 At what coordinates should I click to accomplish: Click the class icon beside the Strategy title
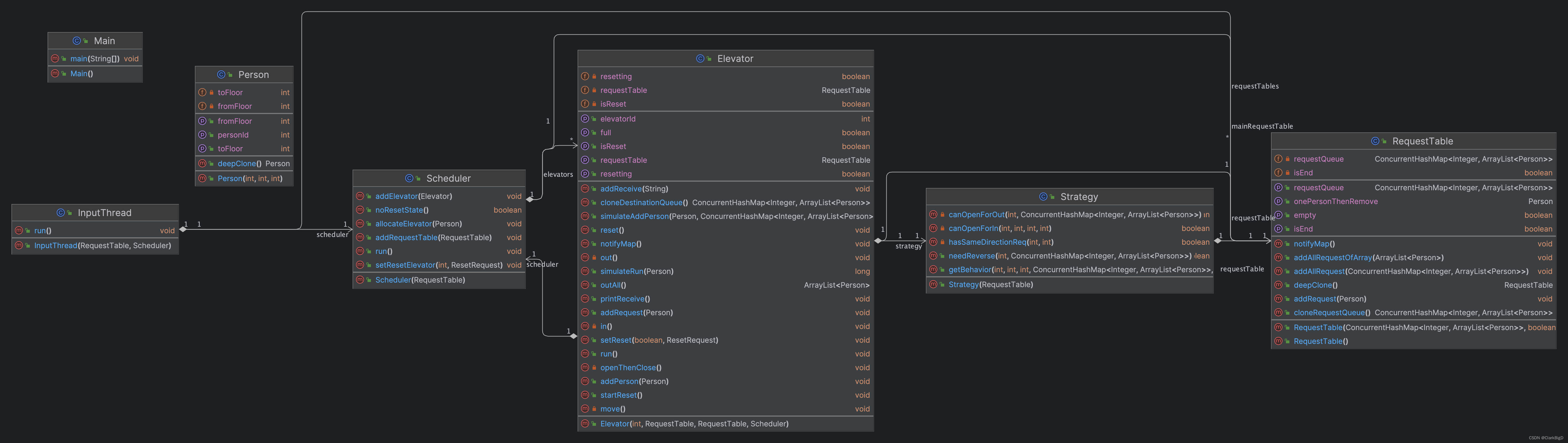coord(1044,197)
